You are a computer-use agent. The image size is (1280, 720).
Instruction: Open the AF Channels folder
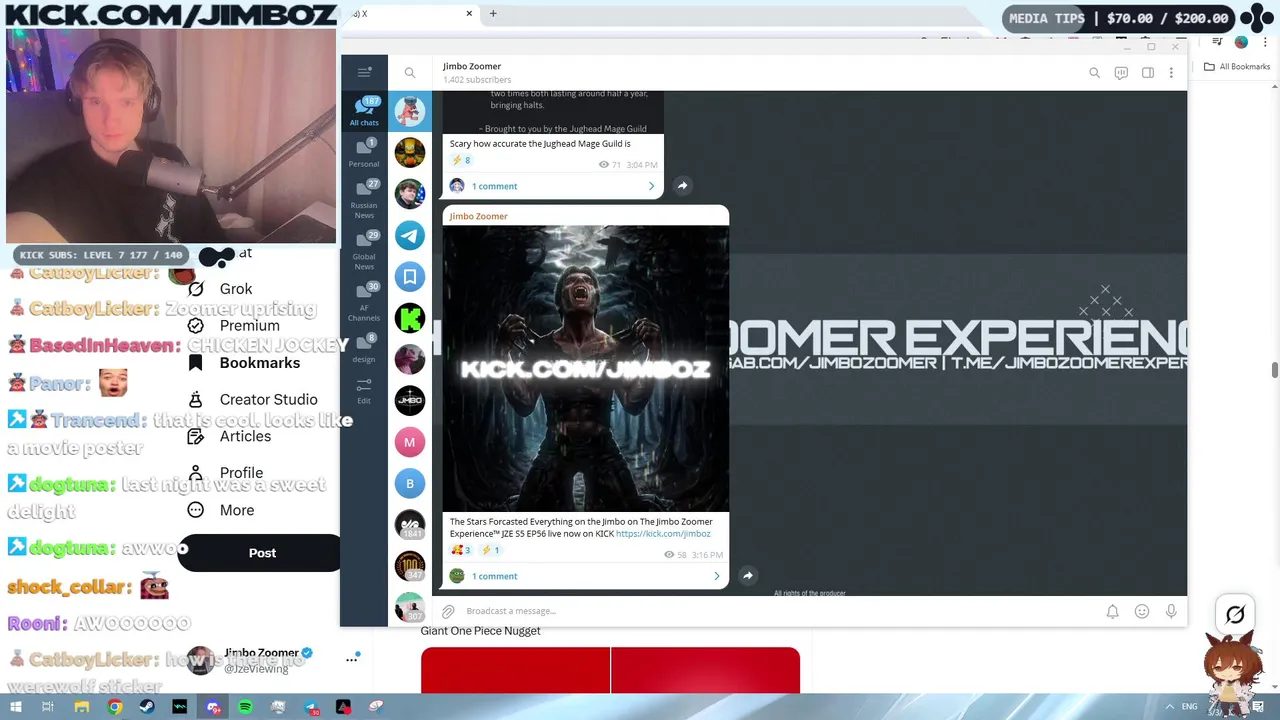(364, 301)
